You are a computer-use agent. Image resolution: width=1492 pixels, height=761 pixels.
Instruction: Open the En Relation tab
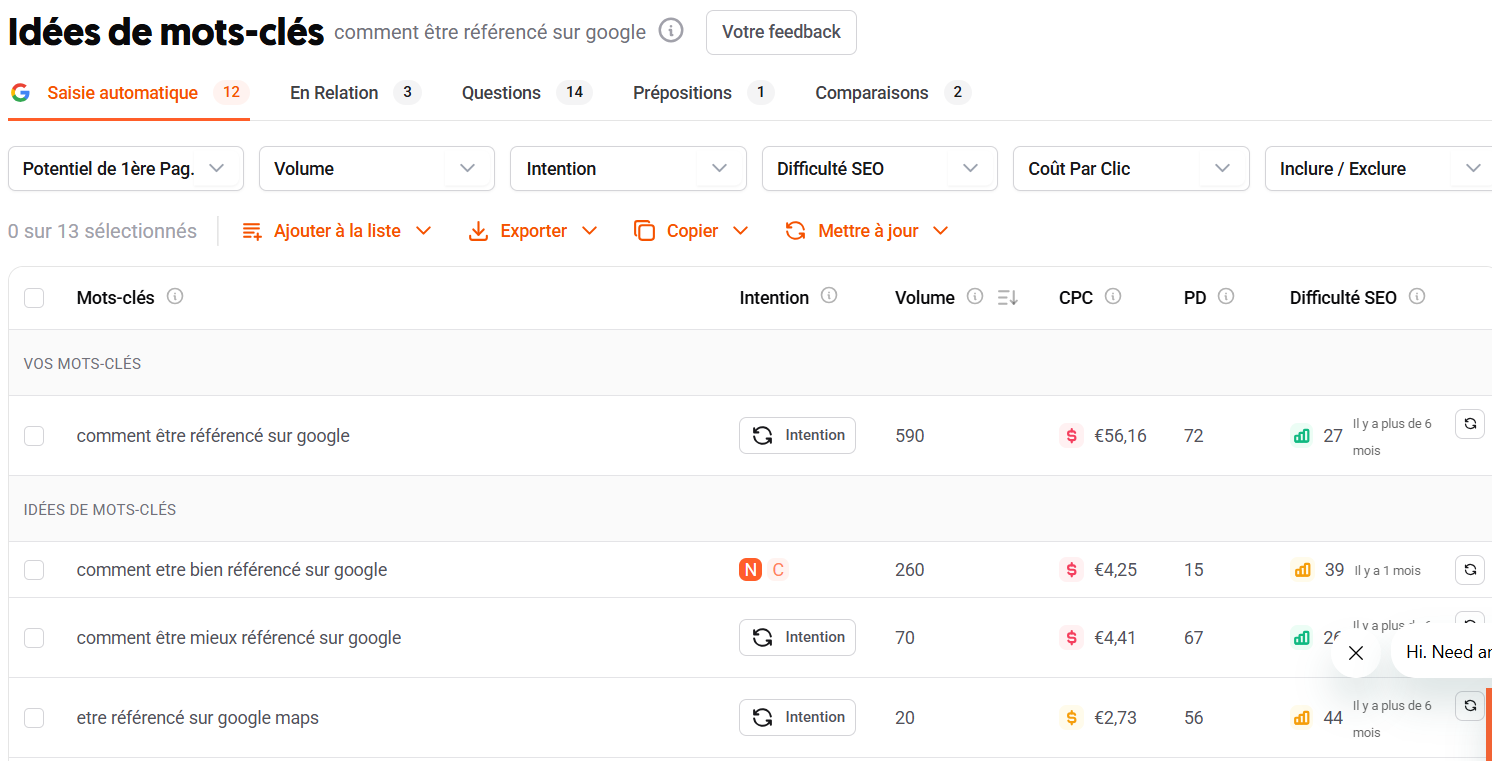(334, 92)
